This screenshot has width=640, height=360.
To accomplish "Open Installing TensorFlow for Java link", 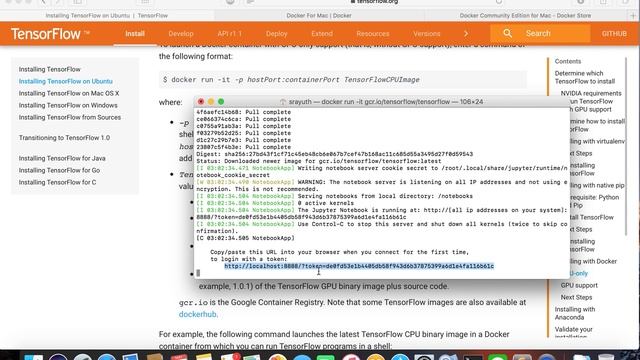I will pos(62,158).
